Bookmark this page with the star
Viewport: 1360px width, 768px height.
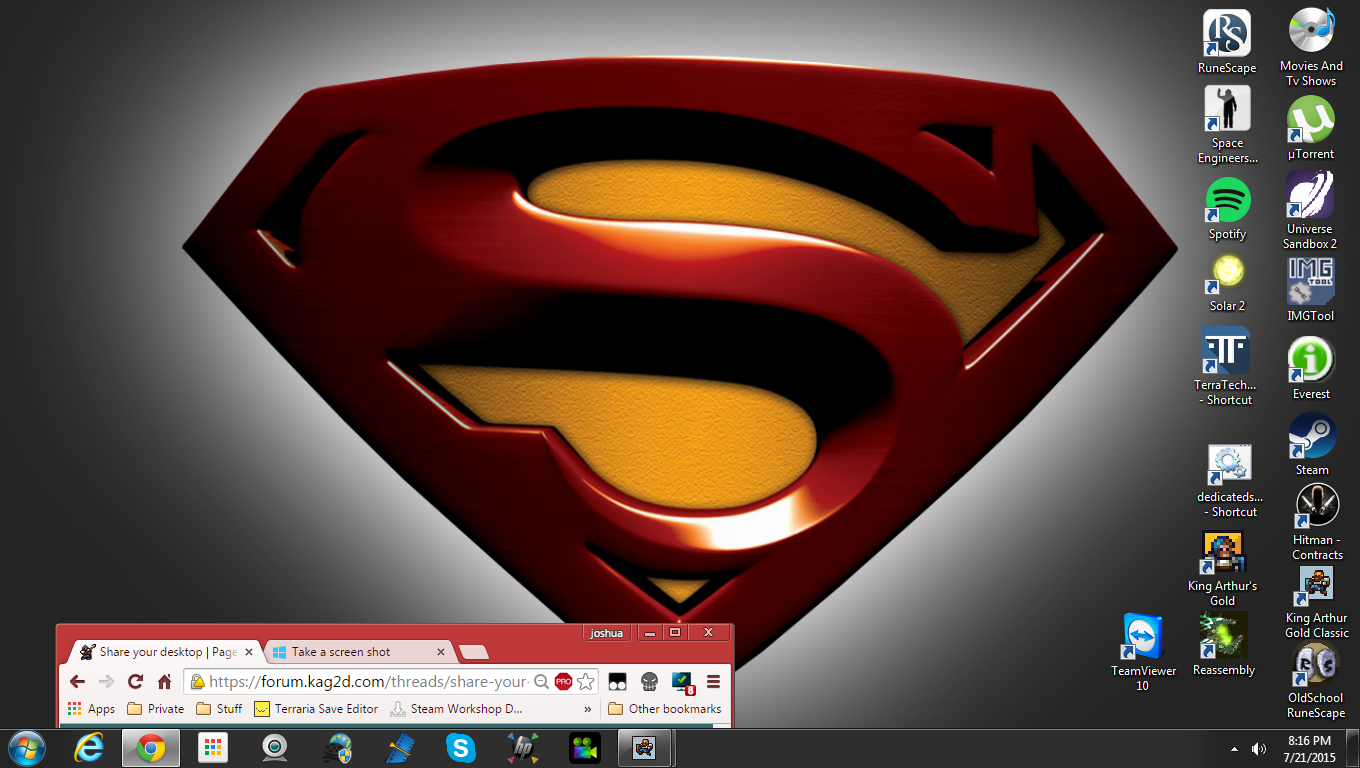(x=586, y=682)
